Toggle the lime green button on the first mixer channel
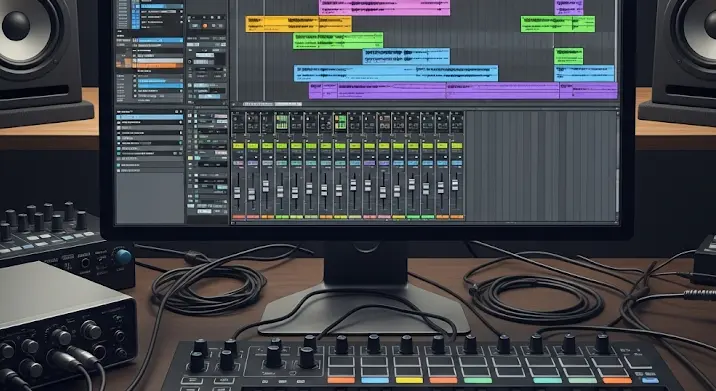This screenshot has height=391, width=716. click(238, 146)
